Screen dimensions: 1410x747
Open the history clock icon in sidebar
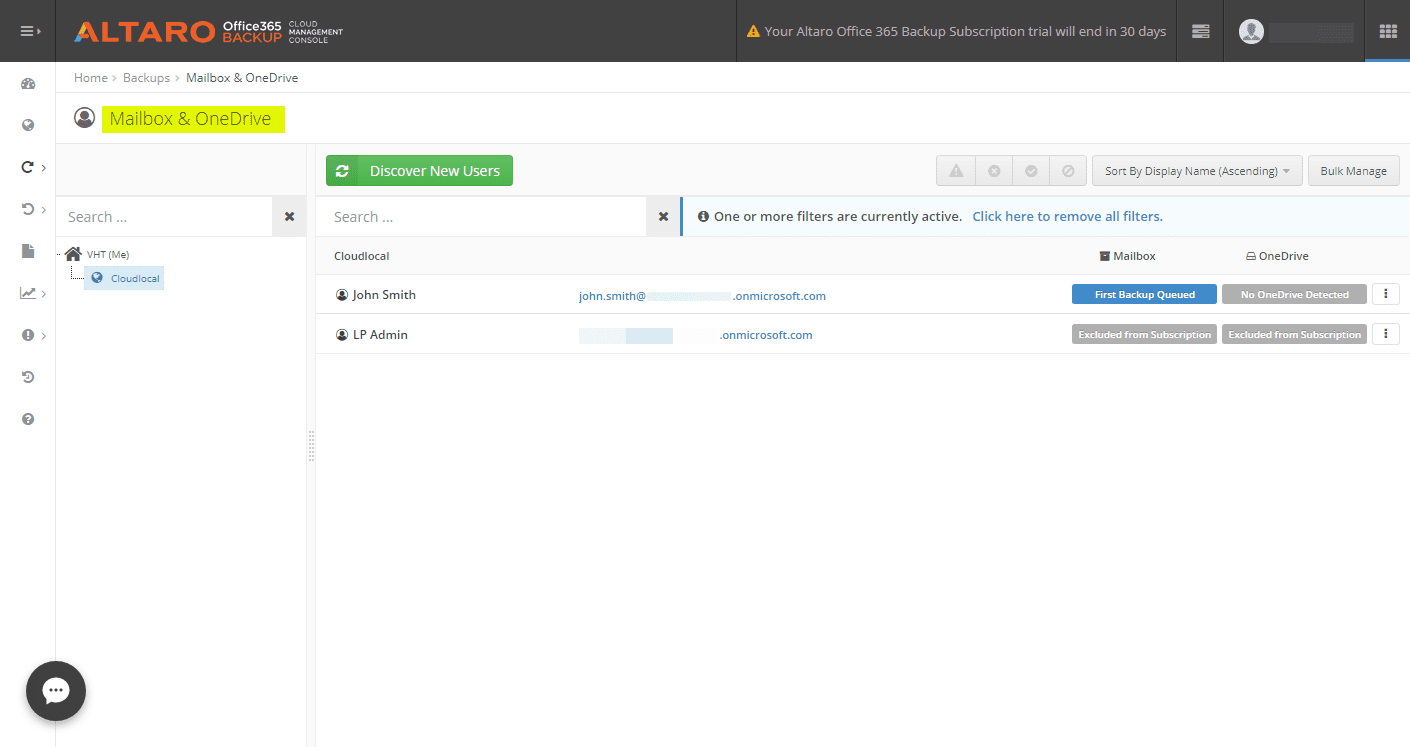click(28, 377)
